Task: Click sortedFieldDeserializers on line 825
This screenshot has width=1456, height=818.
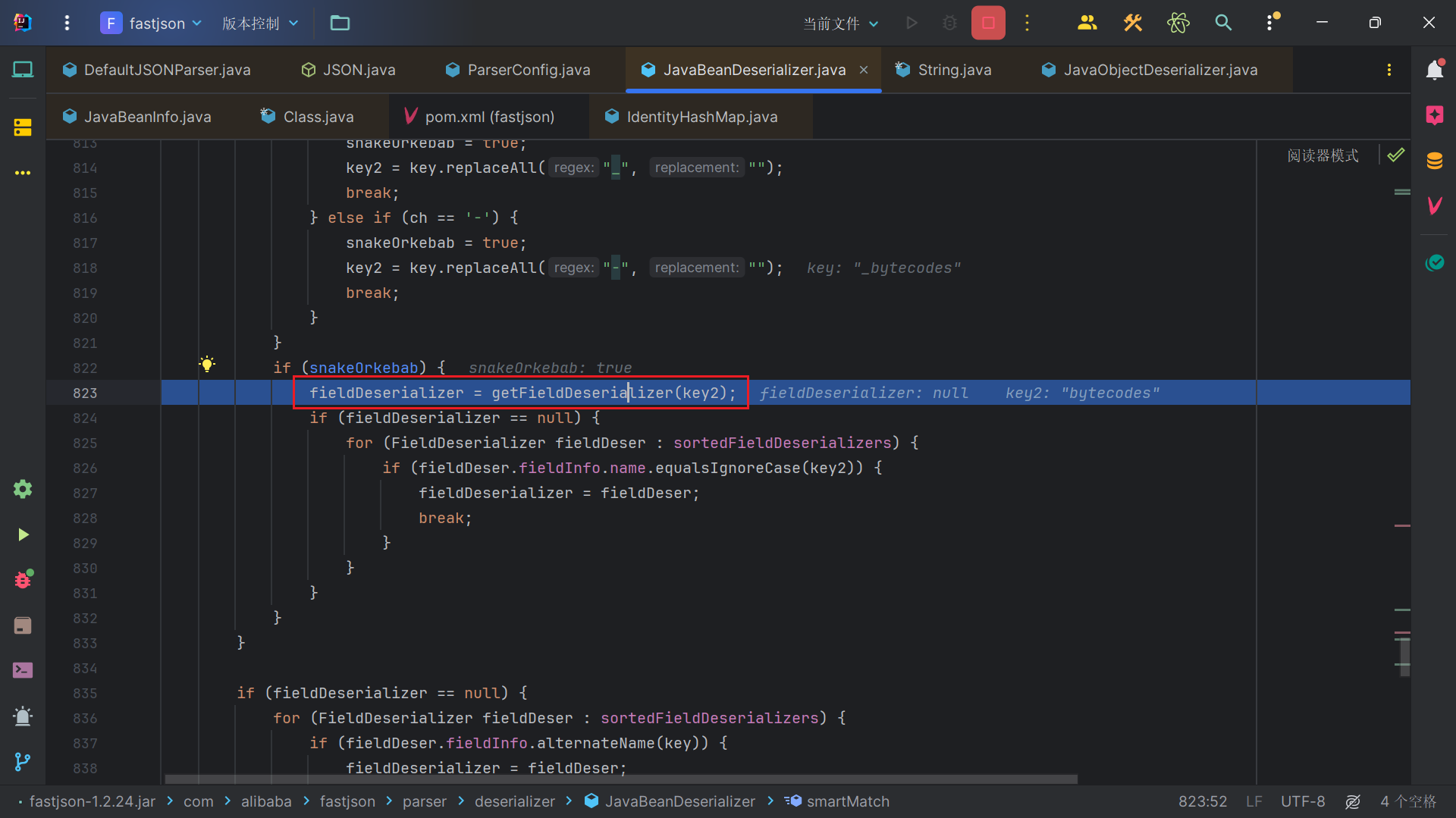Action: click(x=782, y=443)
